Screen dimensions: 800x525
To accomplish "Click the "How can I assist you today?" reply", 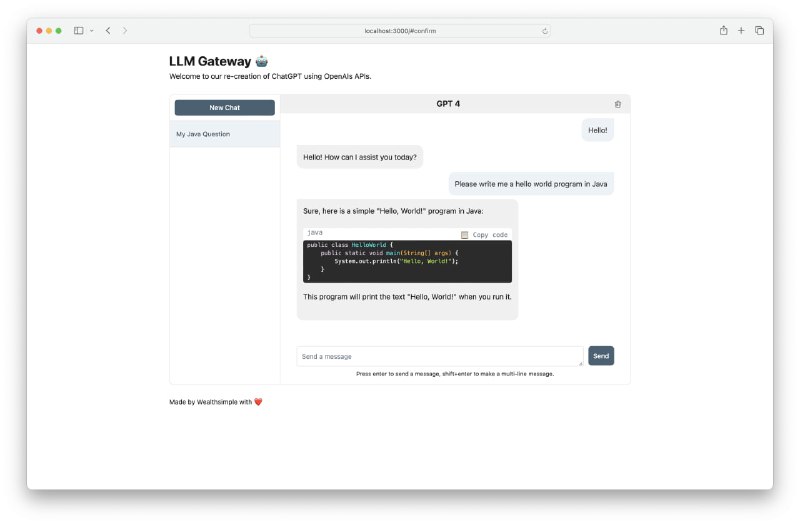I will 360,157.
